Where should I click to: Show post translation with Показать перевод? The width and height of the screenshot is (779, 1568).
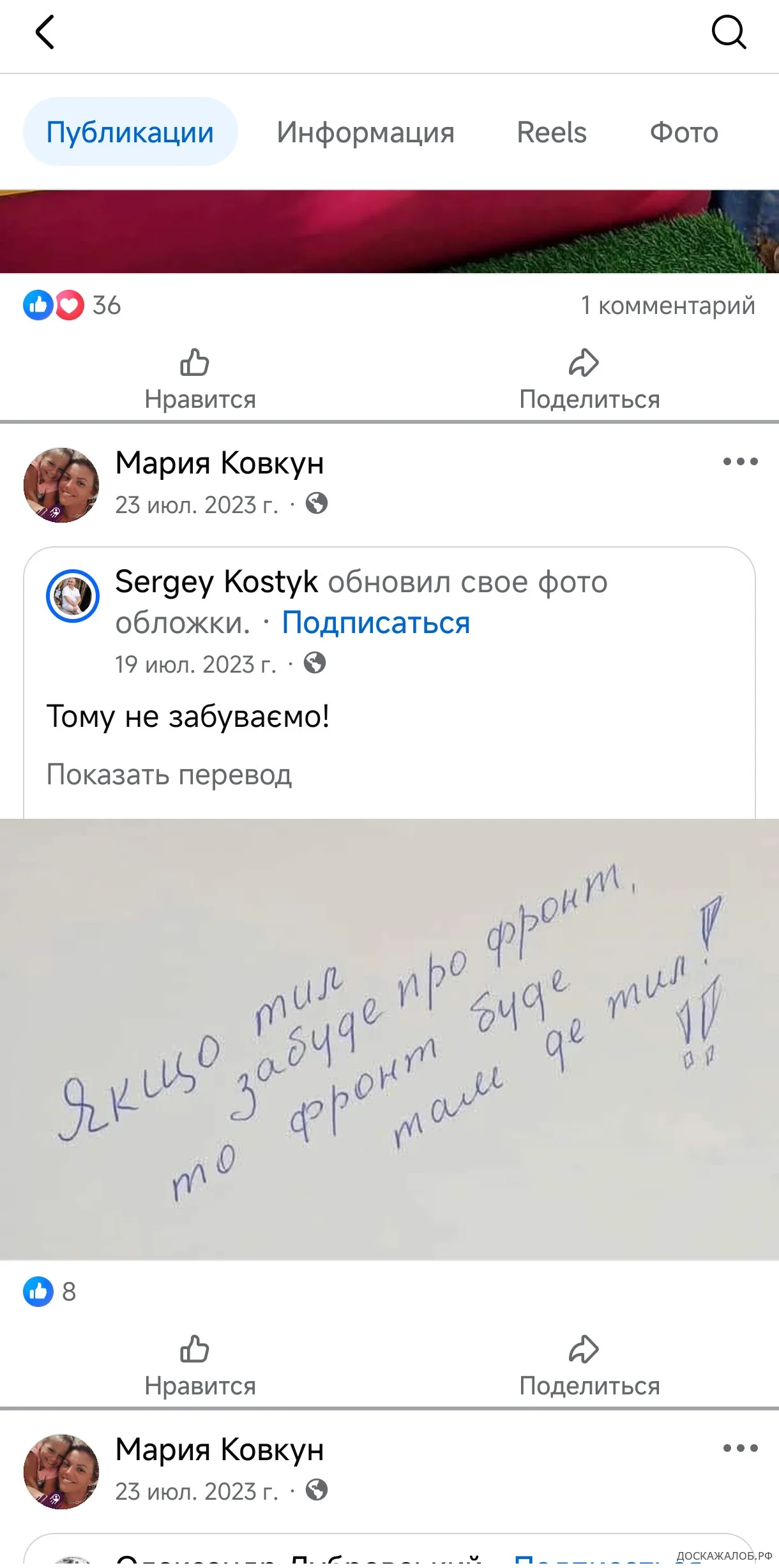169,774
